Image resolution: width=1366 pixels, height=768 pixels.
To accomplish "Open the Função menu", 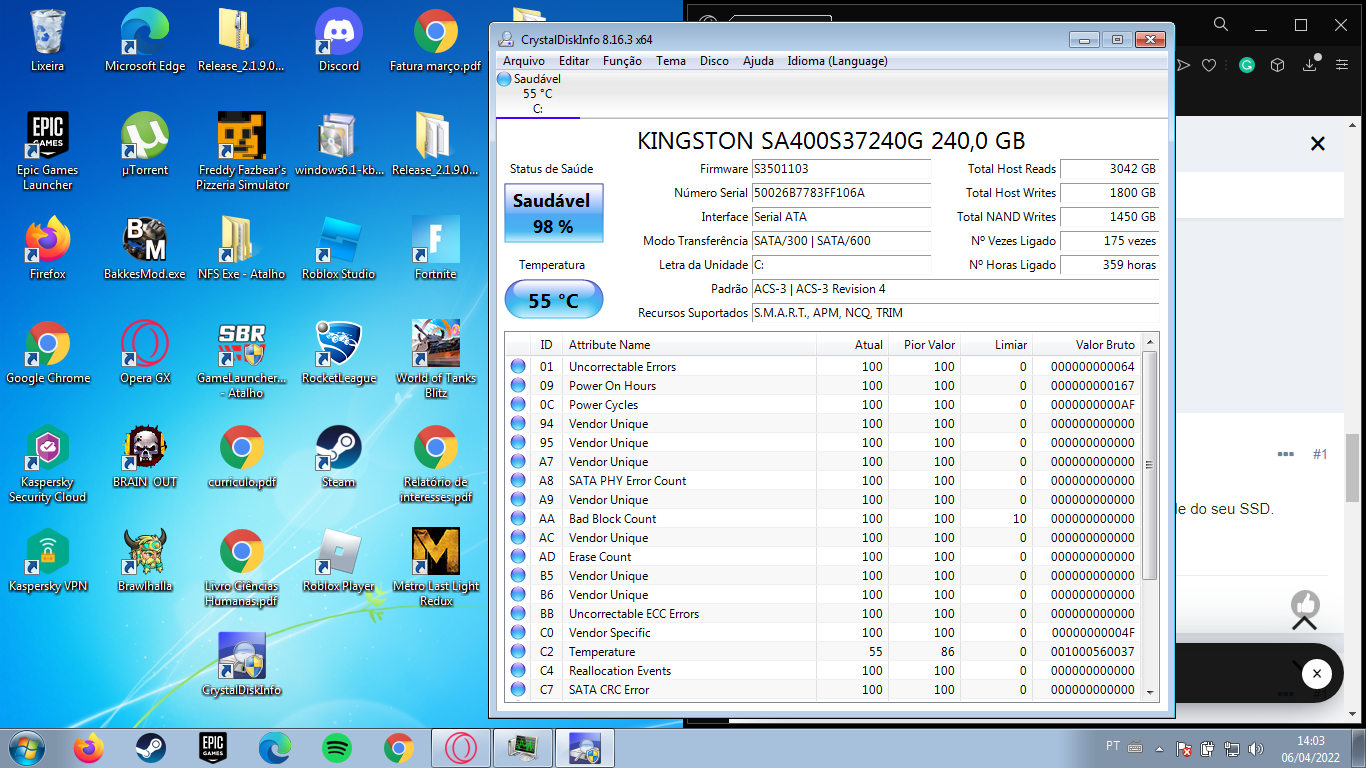I will pyautogui.click(x=622, y=61).
